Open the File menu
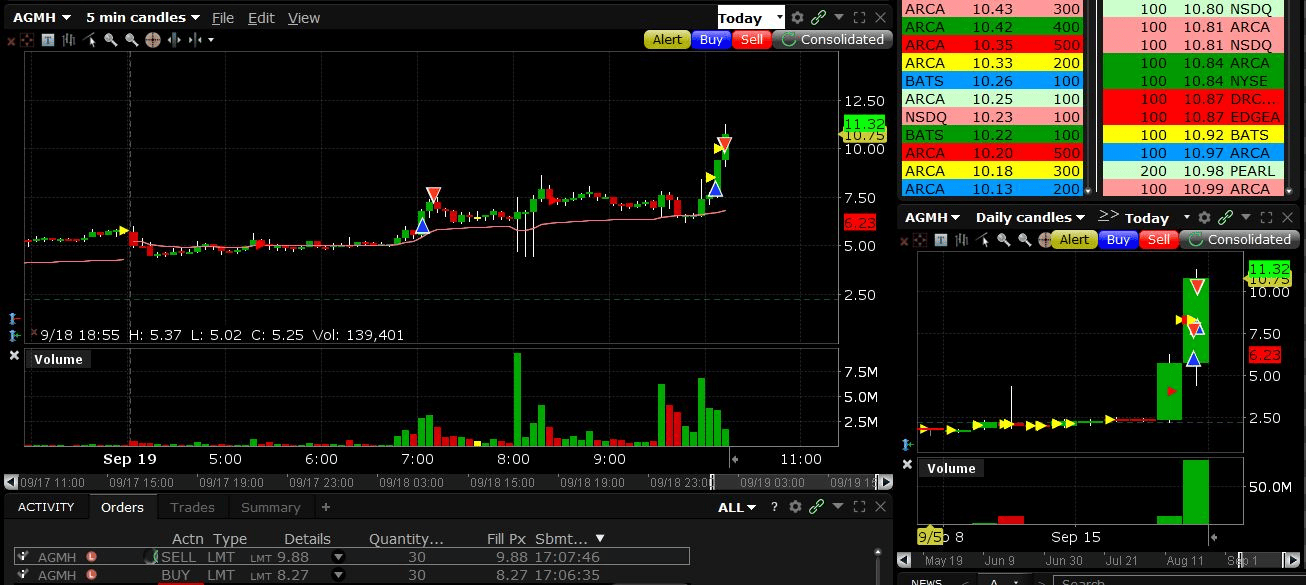 pos(222,17)
